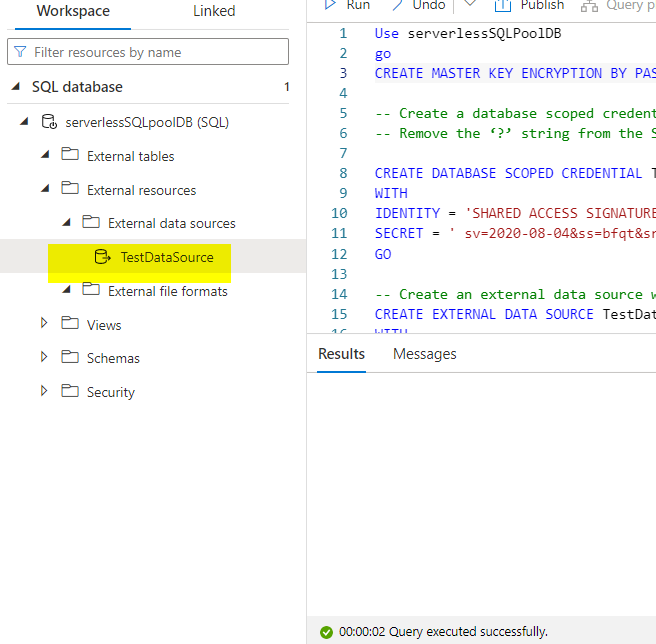Click the SECRET = sv=2020-08-04 line
The height and width of the screenshot is (644, 656).
pyautogui.click(x=515, y=233)
